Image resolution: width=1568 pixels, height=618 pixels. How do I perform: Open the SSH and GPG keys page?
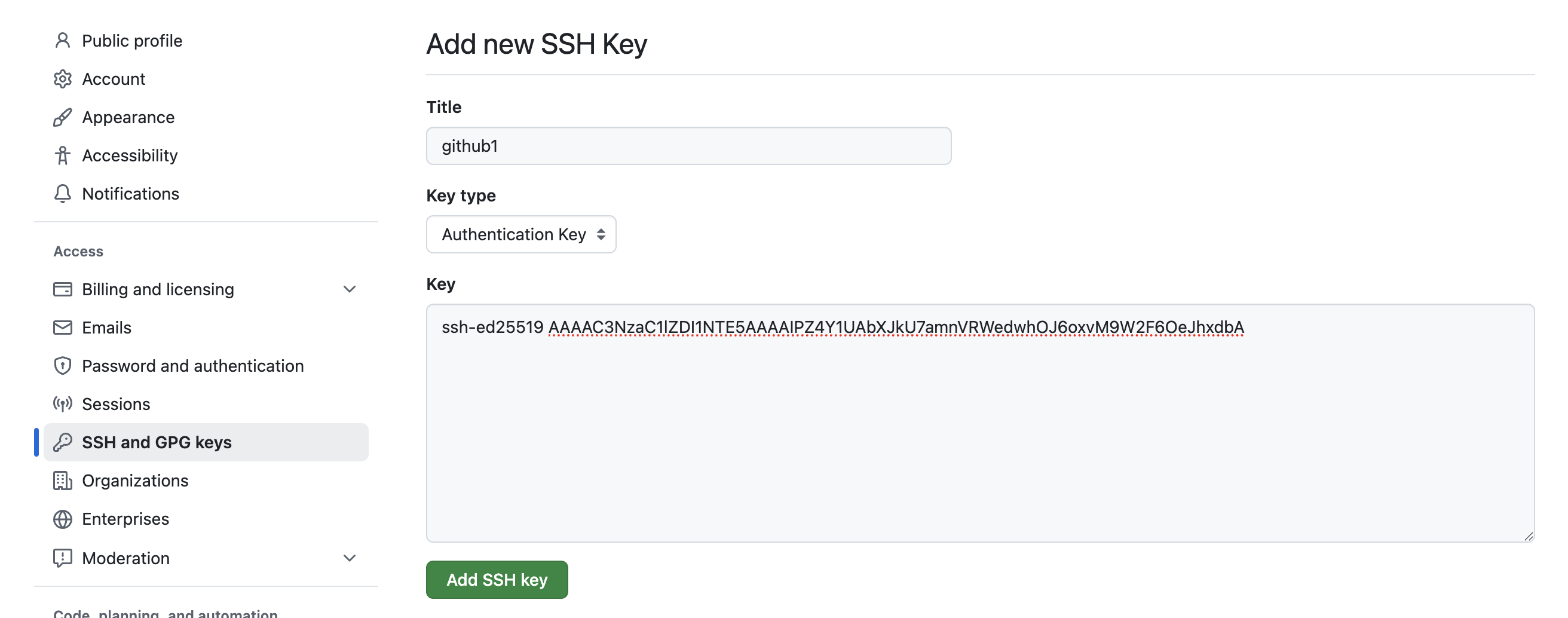[157, 443]
